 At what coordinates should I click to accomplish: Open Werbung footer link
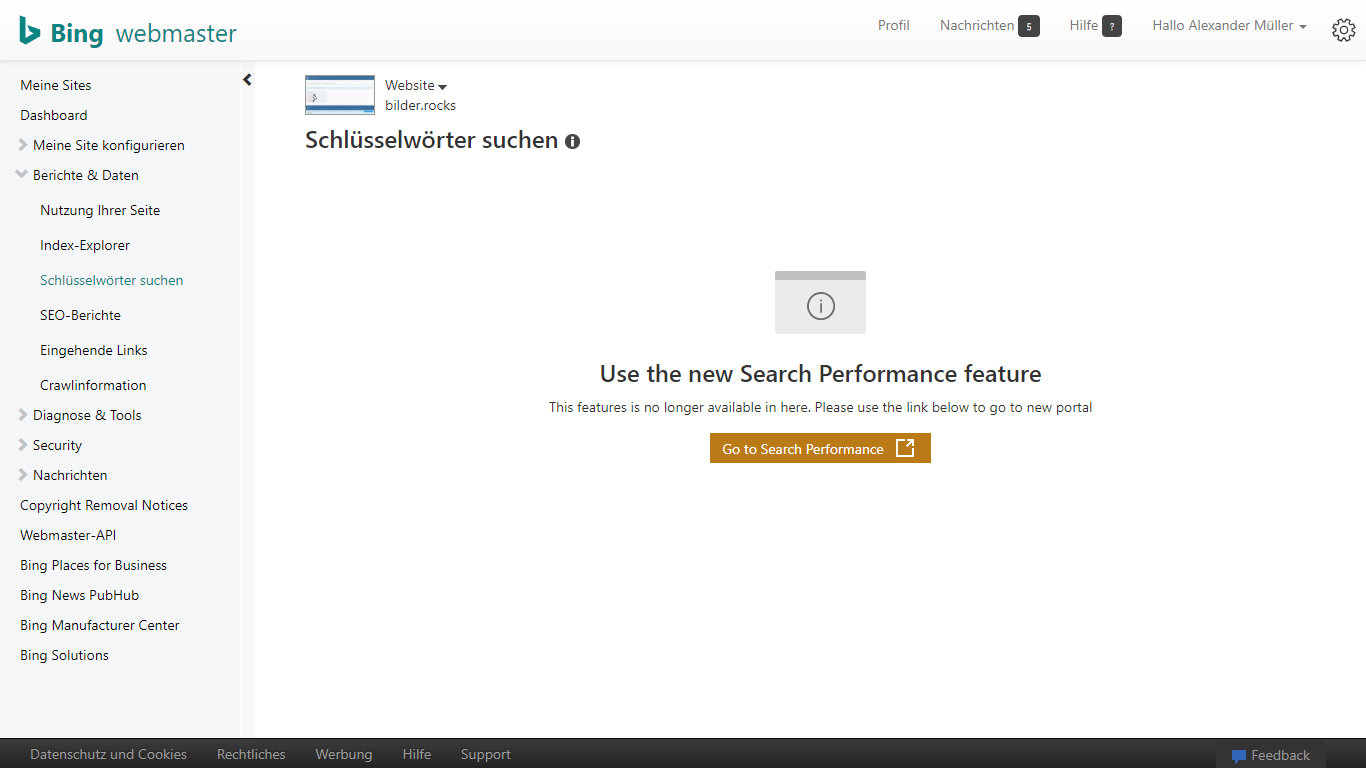tap(344, 755)
